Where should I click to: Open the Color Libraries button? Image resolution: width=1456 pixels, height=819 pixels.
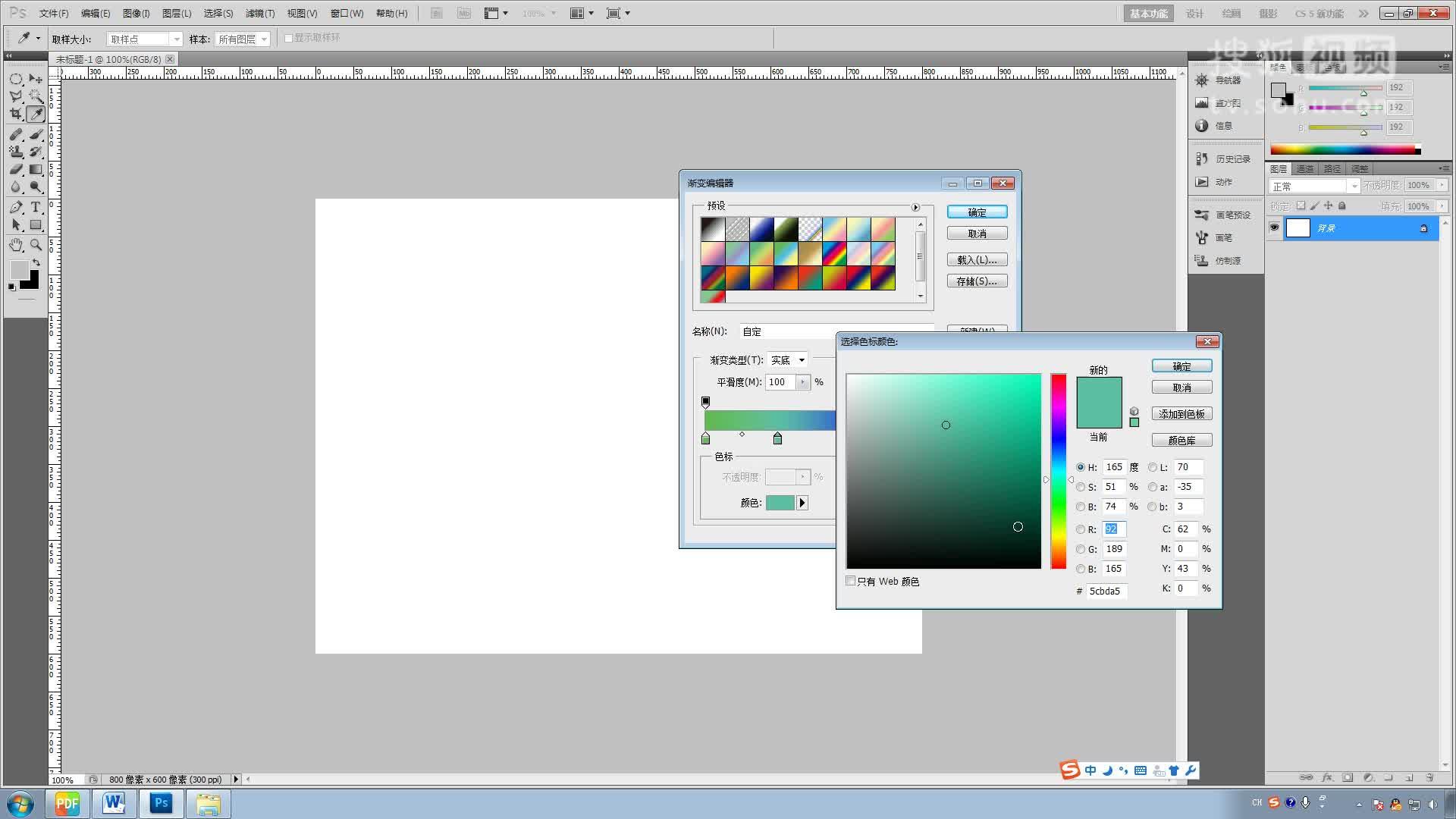(1181, 441)
